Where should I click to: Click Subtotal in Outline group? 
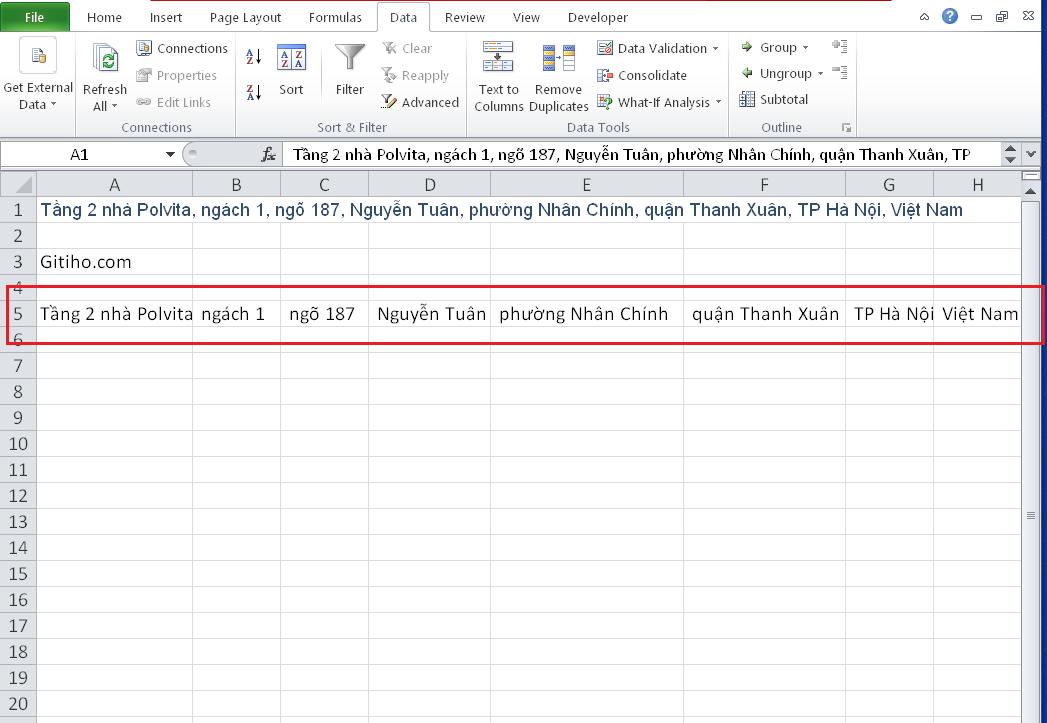click(775, 99)
